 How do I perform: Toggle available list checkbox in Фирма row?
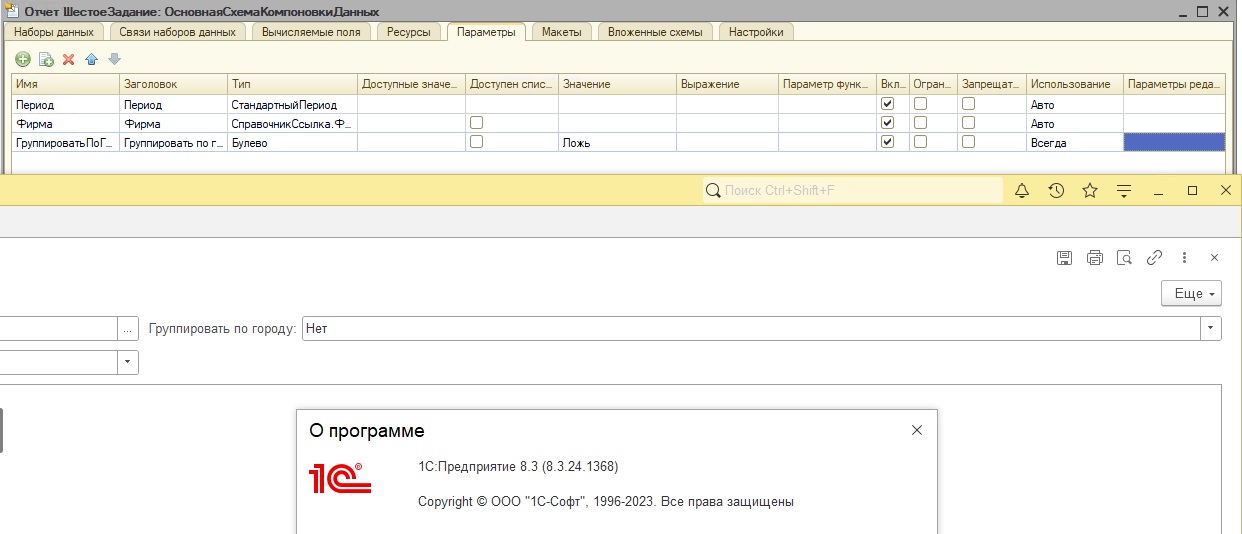point(477,123)
